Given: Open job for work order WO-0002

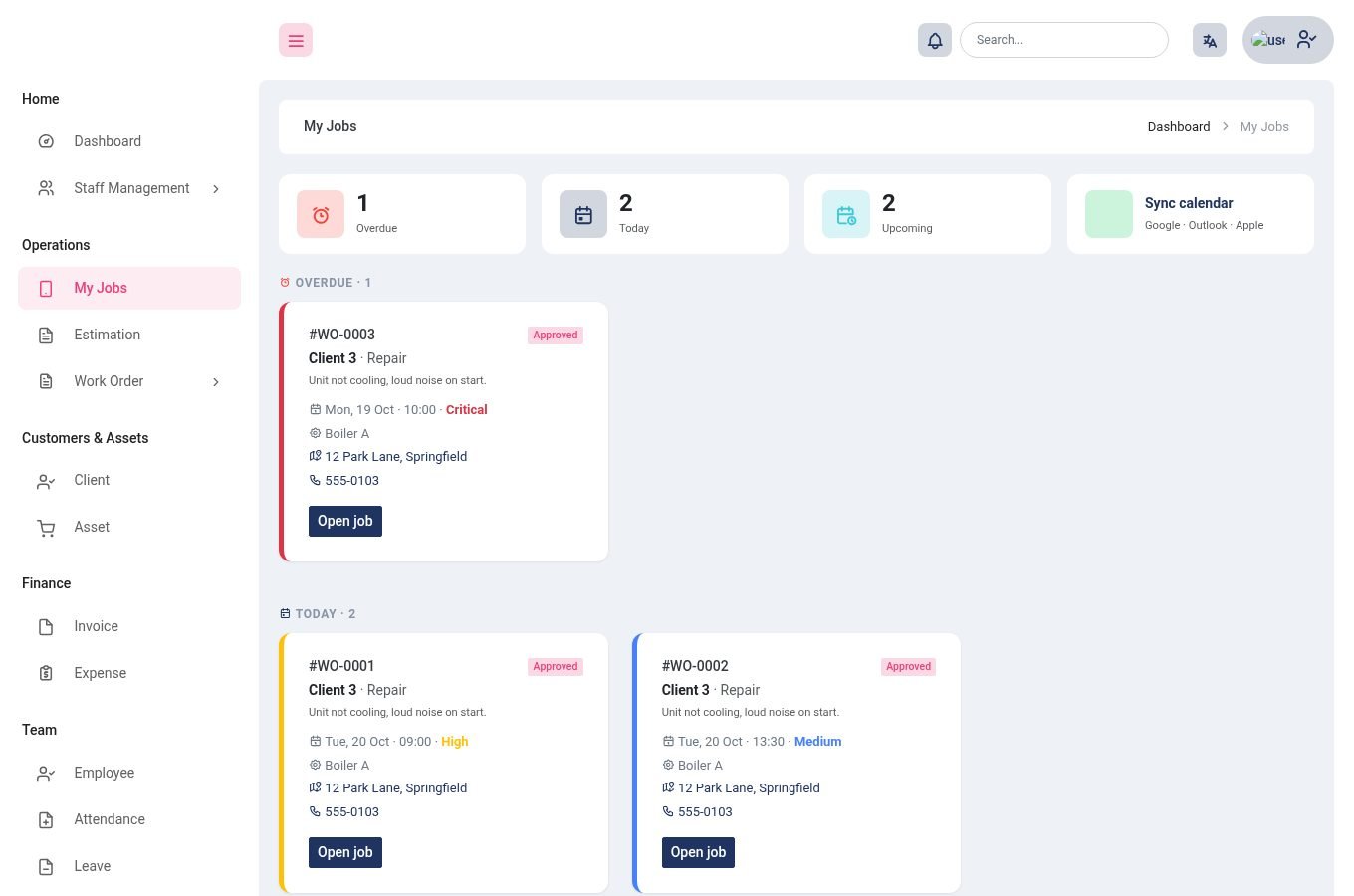Looking at the screenshot, I should (x=698, y=852).
